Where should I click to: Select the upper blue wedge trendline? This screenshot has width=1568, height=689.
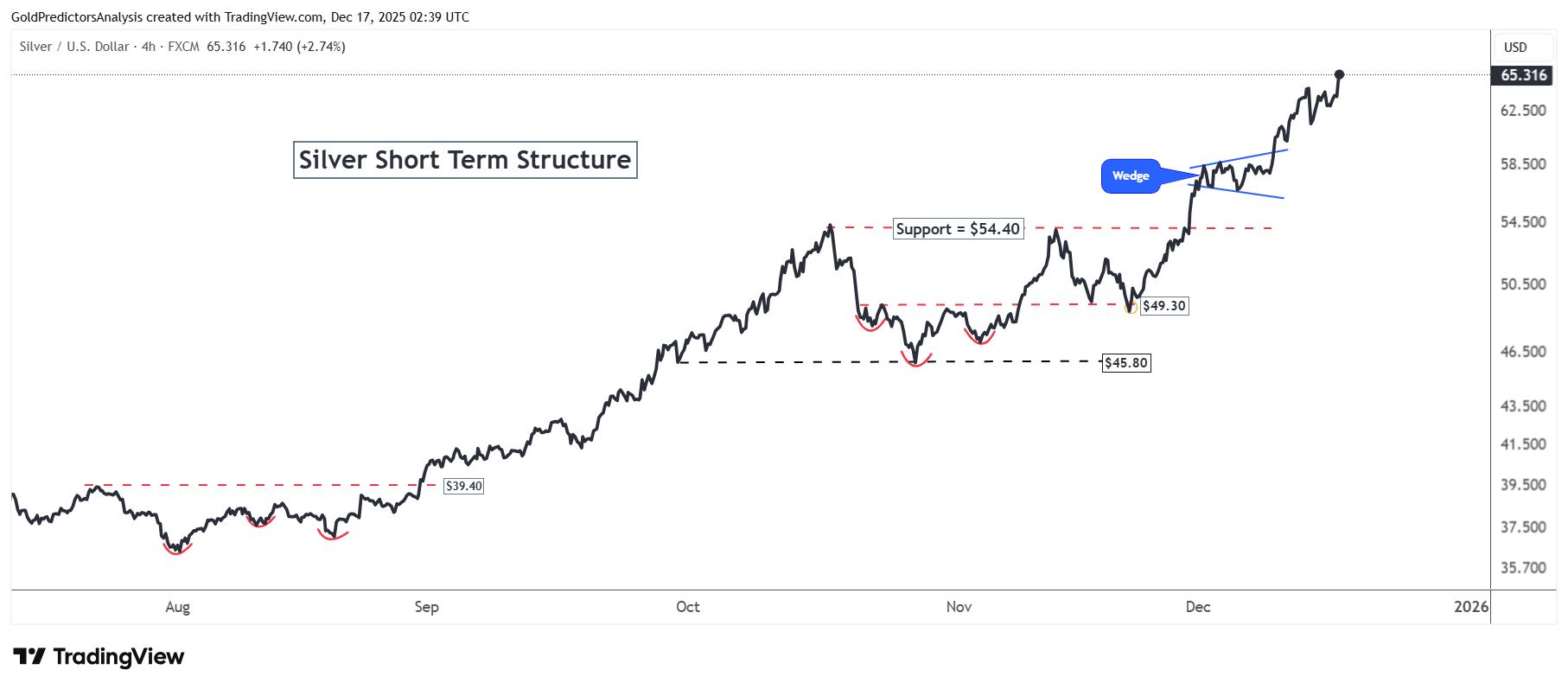pos(1239,158)
